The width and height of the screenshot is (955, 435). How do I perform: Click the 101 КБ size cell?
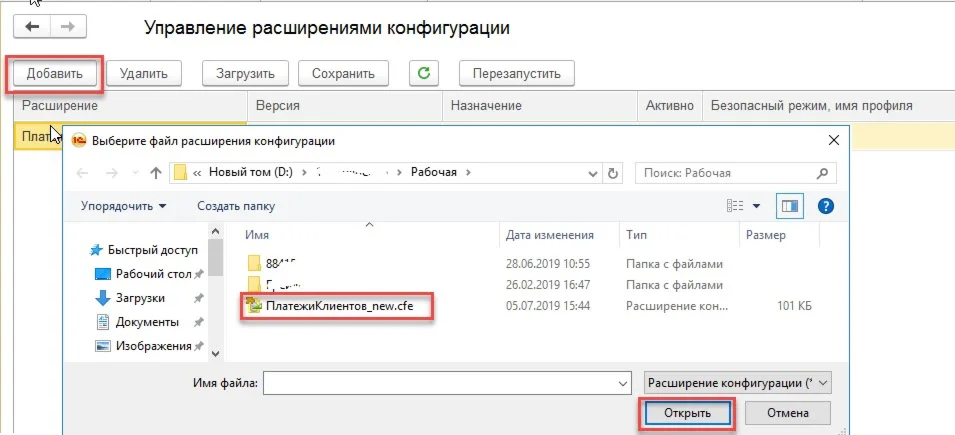[794, 306]
